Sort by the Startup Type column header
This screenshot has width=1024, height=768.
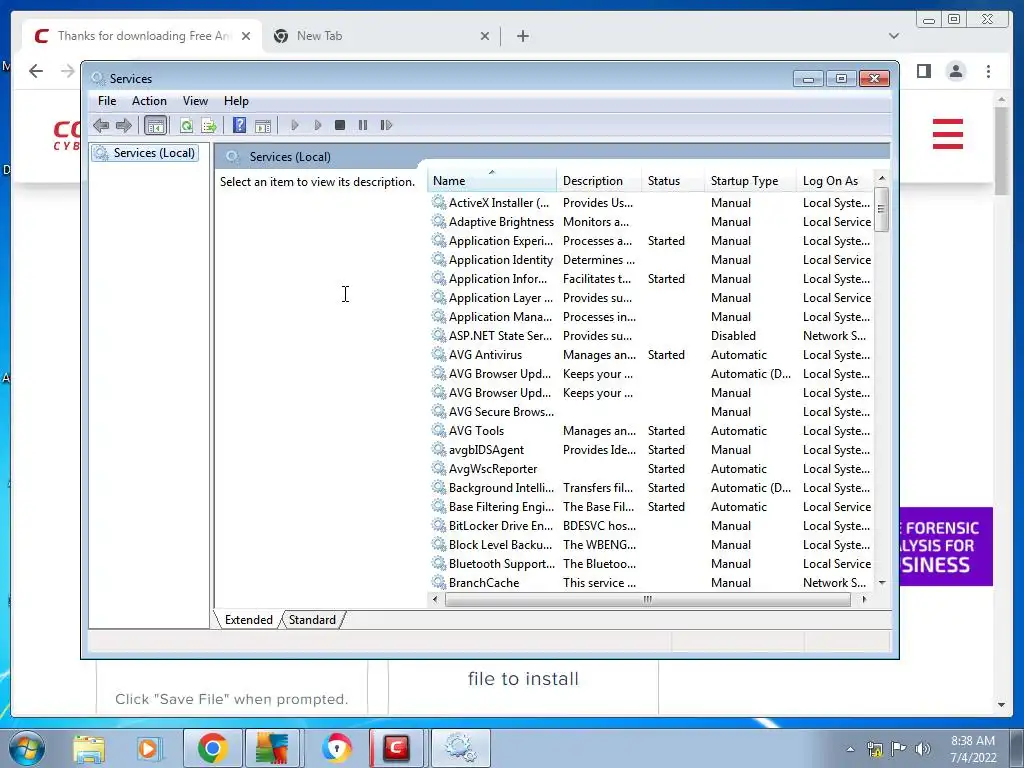pyautogui.click(x=750, y=181)
